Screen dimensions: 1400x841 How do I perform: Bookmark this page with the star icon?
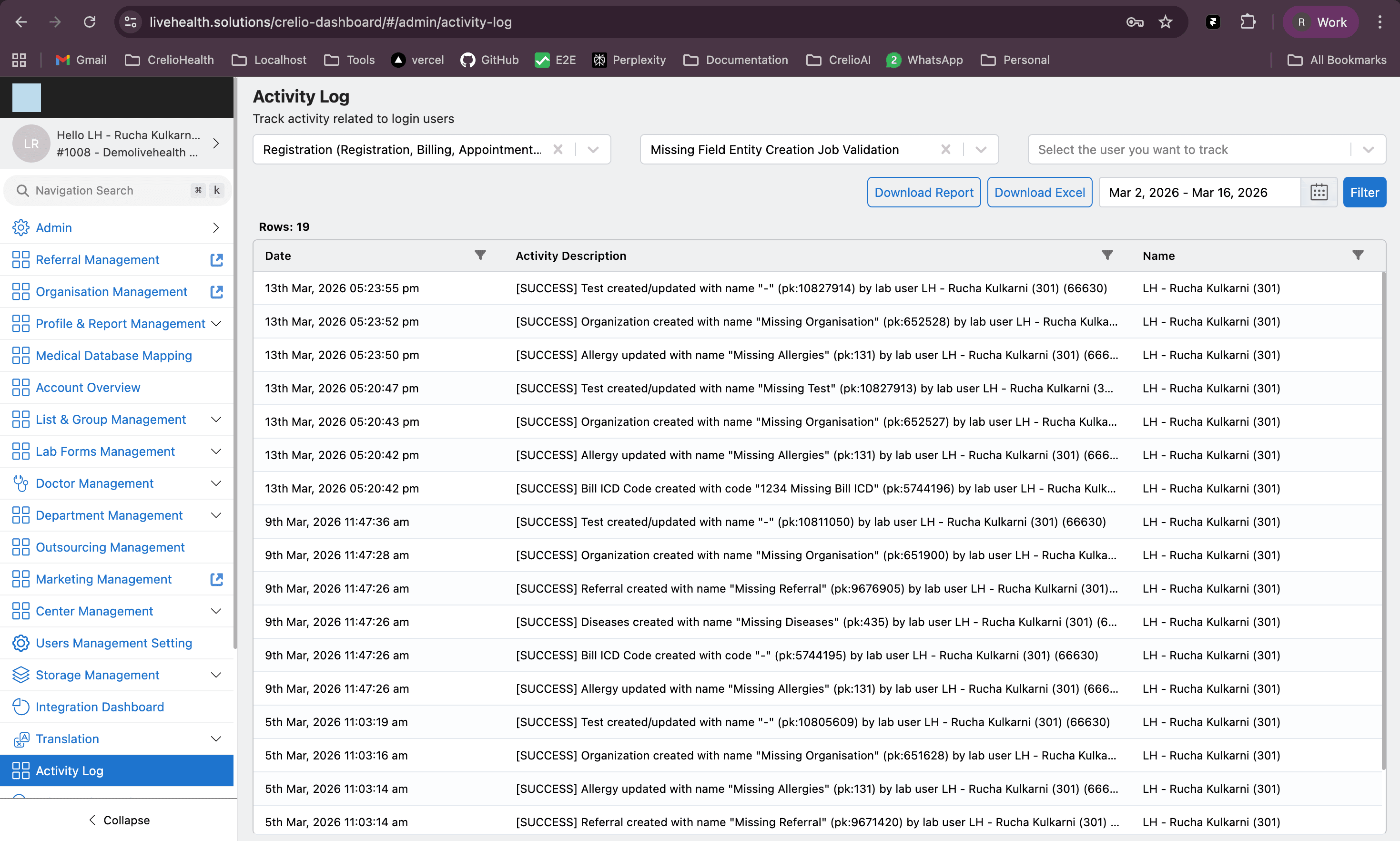click(x=1165, y=22)
